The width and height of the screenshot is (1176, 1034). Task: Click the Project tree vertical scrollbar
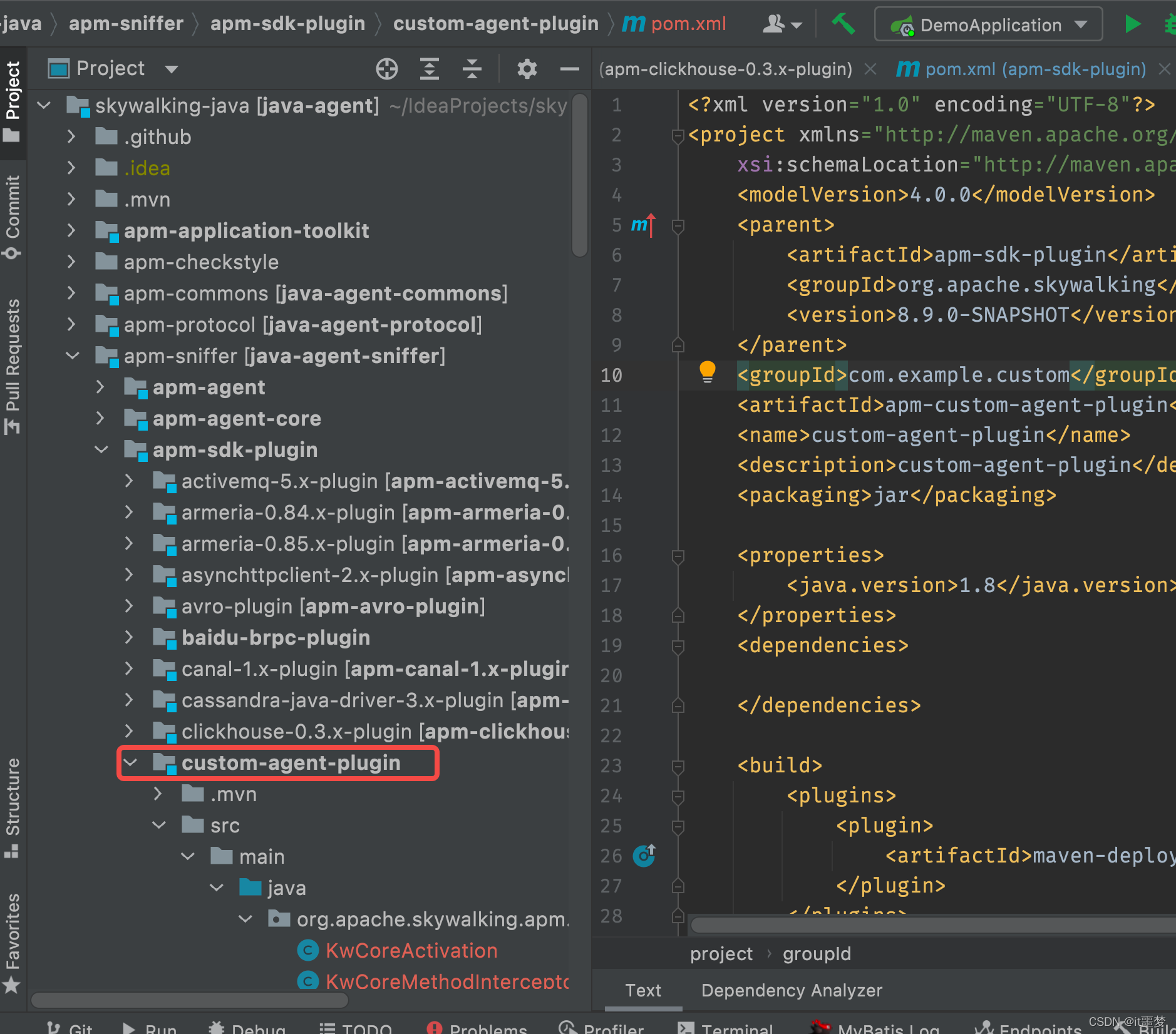click(x=580, y=175)
